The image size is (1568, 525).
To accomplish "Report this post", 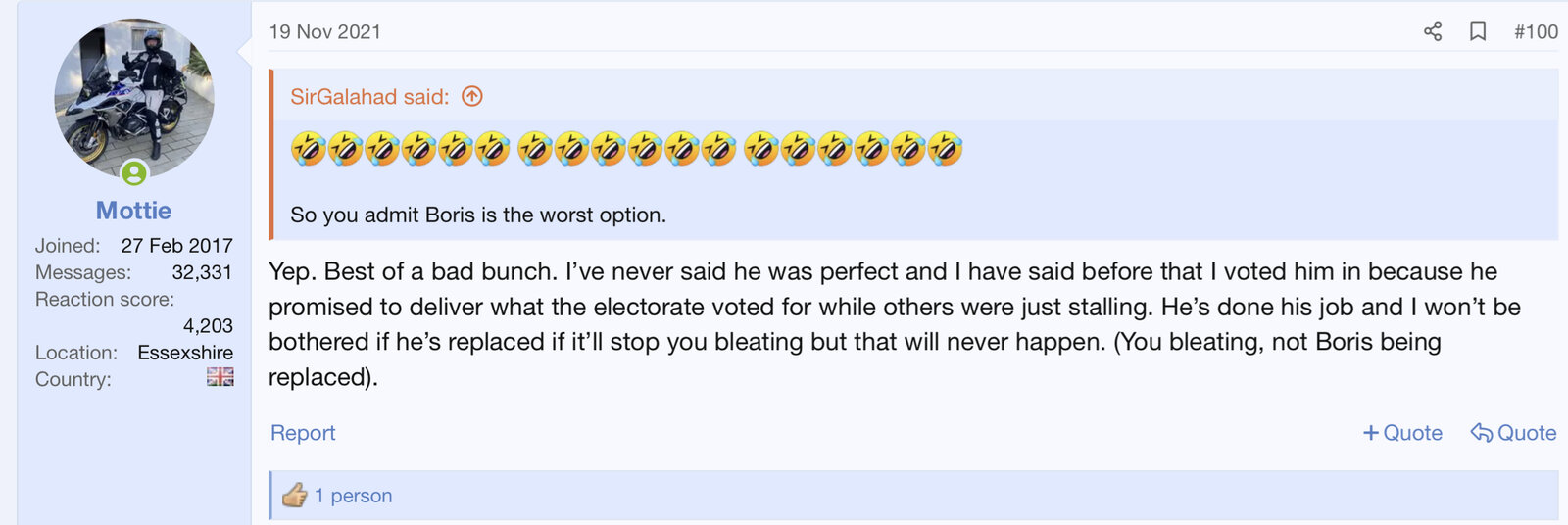I will [303, 433].
